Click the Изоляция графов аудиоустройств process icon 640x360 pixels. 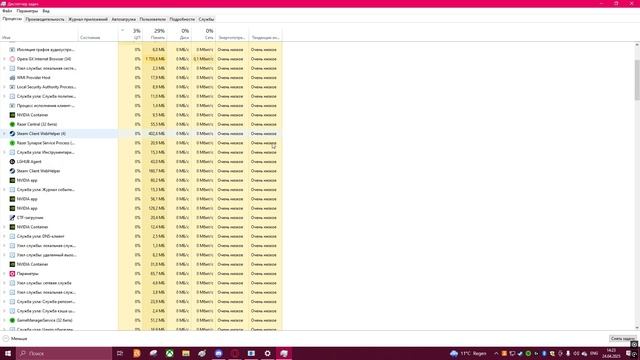[x=12, y=49]
